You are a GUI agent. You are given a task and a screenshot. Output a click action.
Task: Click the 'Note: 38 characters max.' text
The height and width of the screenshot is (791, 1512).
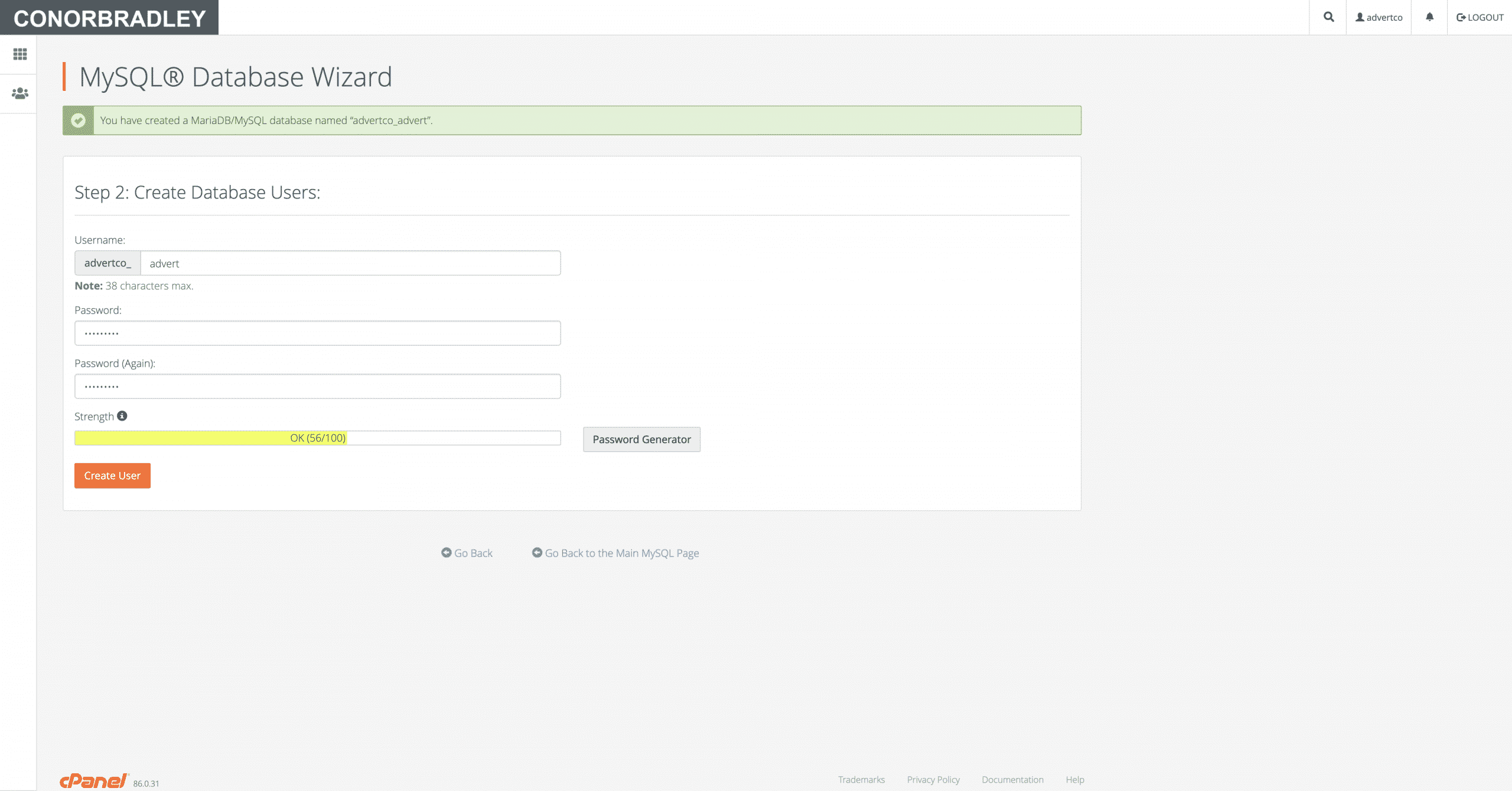(134, 286)
